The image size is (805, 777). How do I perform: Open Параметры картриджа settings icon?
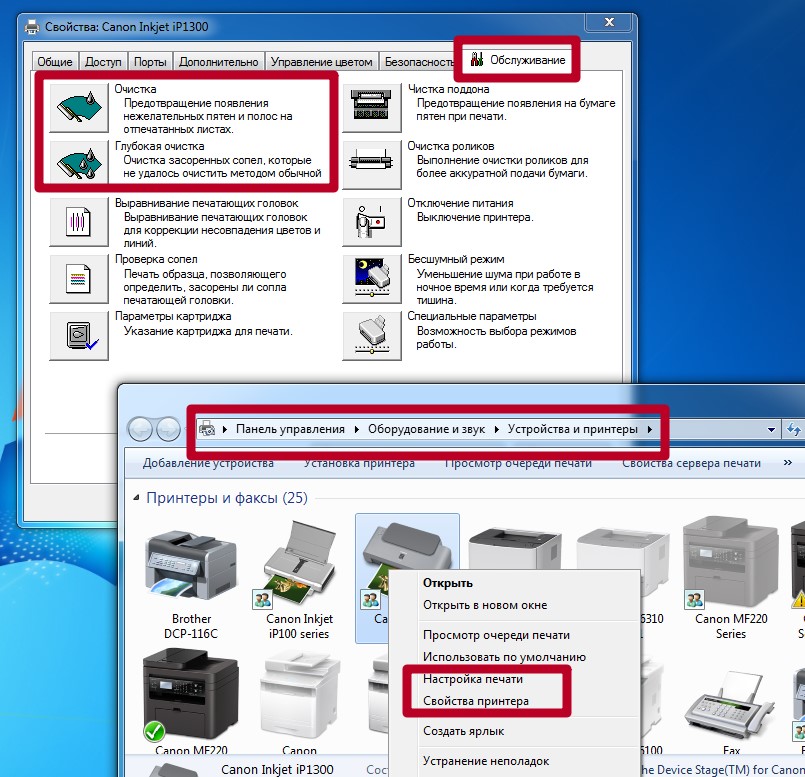coord(79,334)
